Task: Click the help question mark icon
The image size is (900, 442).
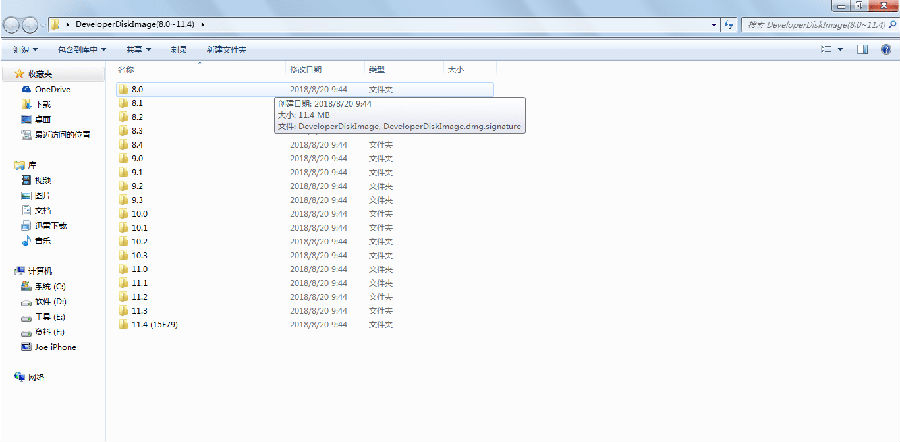Action: coord(886,50)
